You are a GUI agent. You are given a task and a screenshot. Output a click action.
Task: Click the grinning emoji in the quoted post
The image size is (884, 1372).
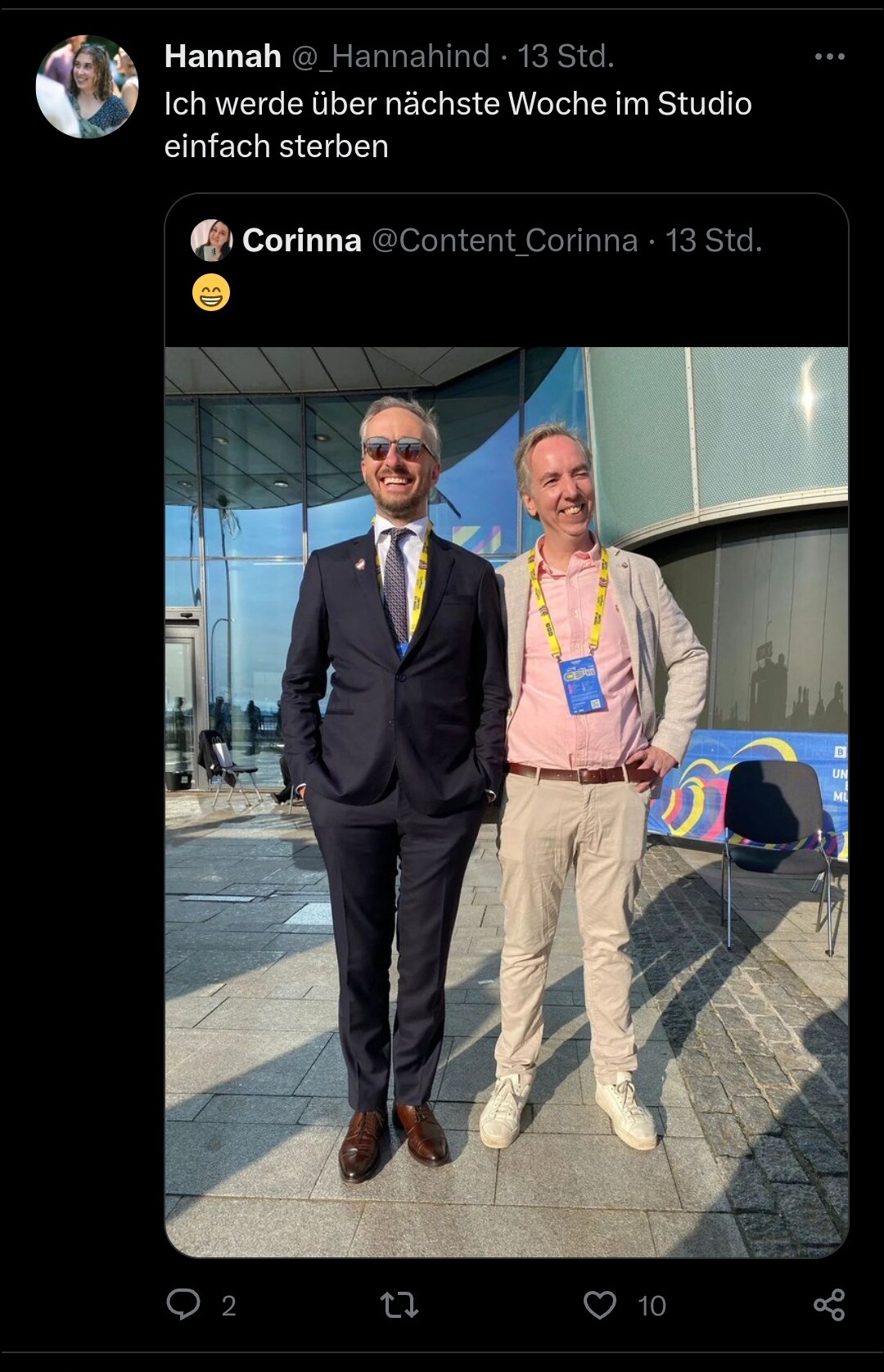(x=211, y=294)
